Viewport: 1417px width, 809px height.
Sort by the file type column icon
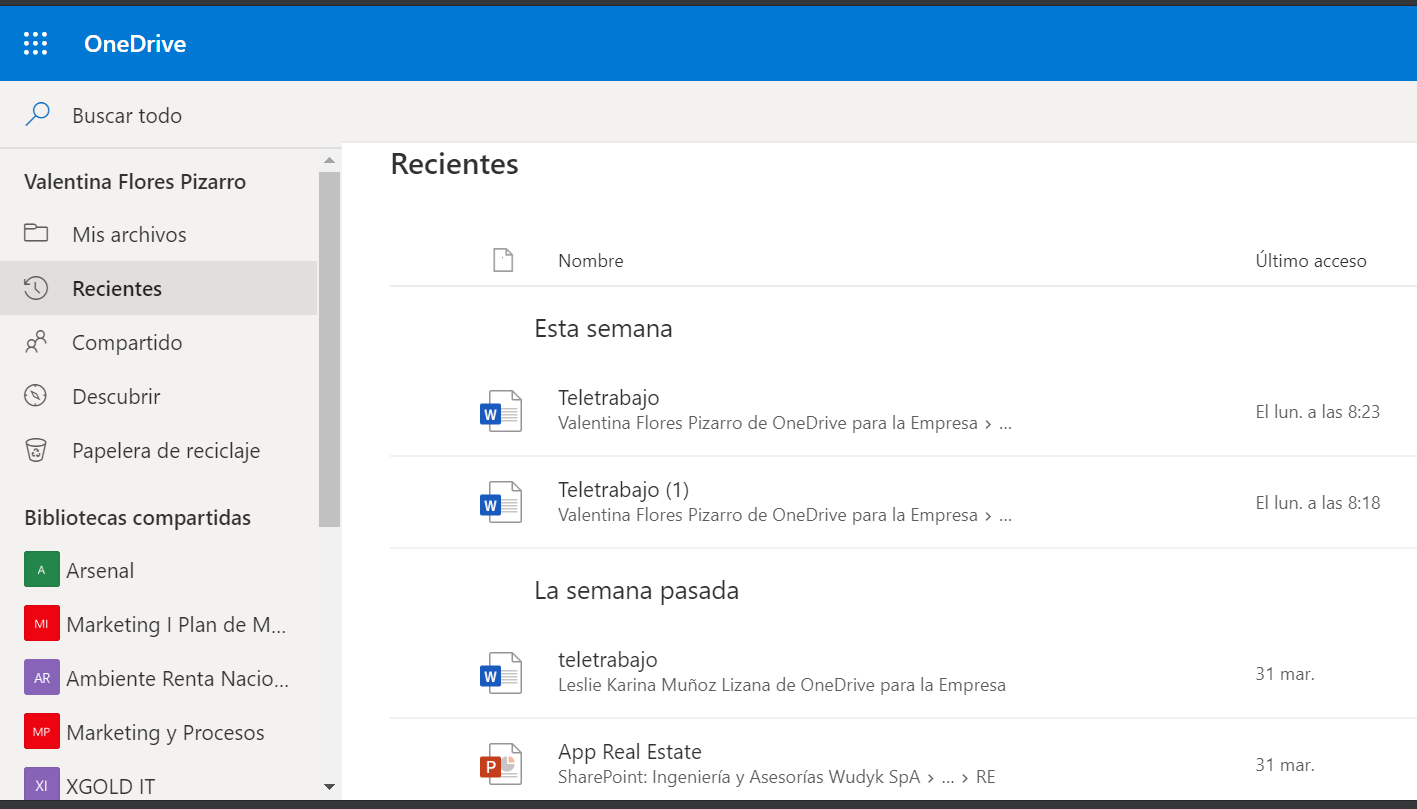pos(503,260)
